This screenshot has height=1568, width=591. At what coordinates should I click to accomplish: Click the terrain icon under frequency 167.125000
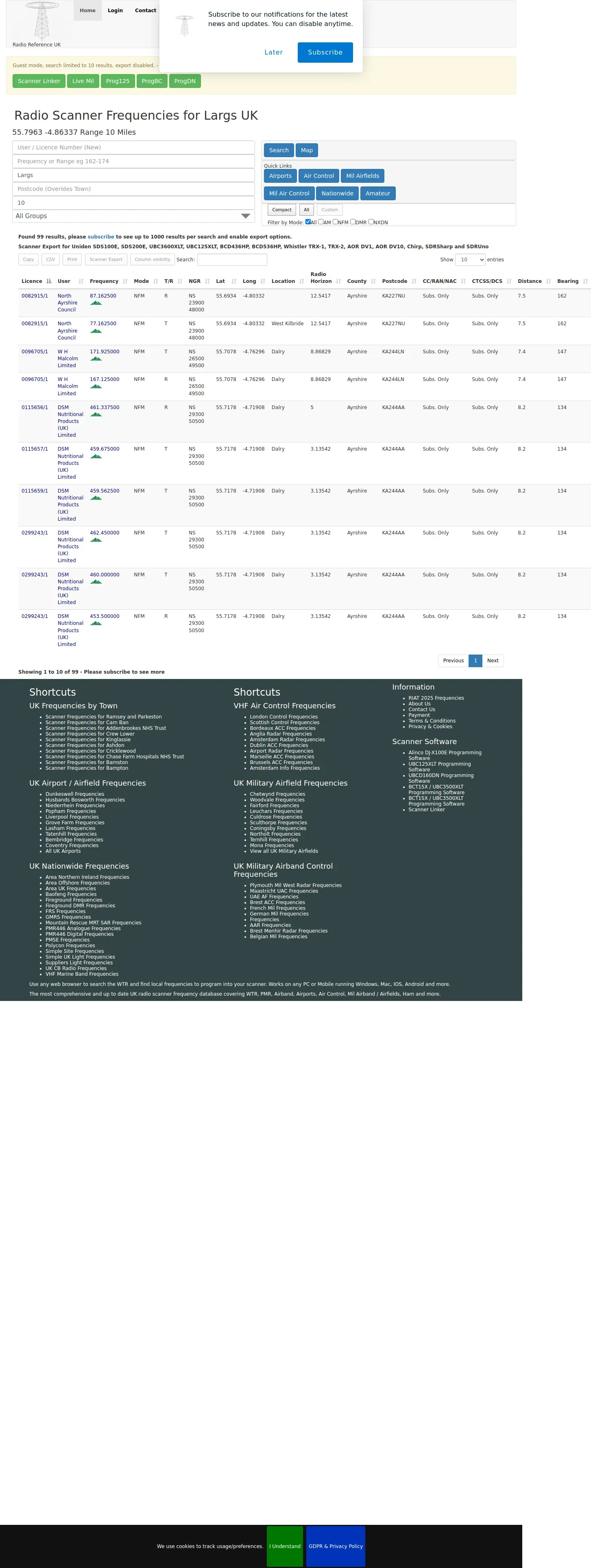(x=96, y=387)
